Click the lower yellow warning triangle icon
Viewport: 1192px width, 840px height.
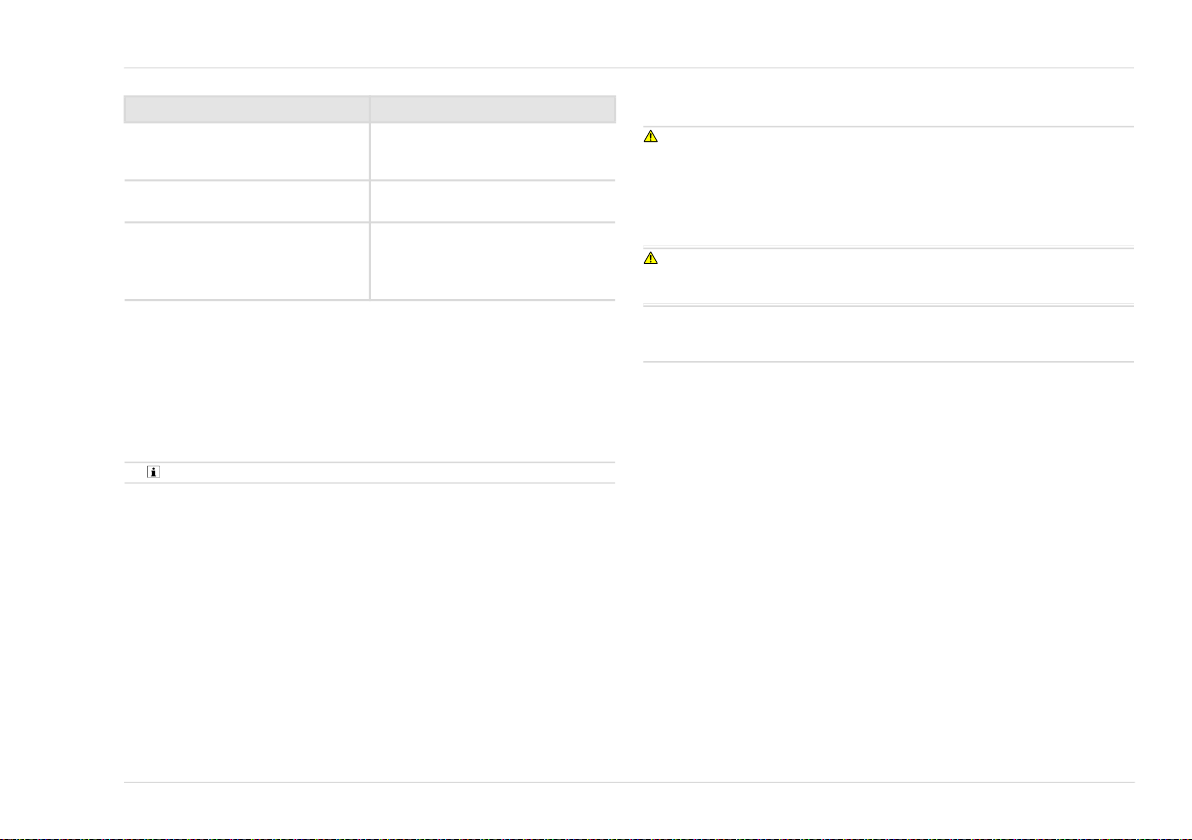(x=651, y=258)
